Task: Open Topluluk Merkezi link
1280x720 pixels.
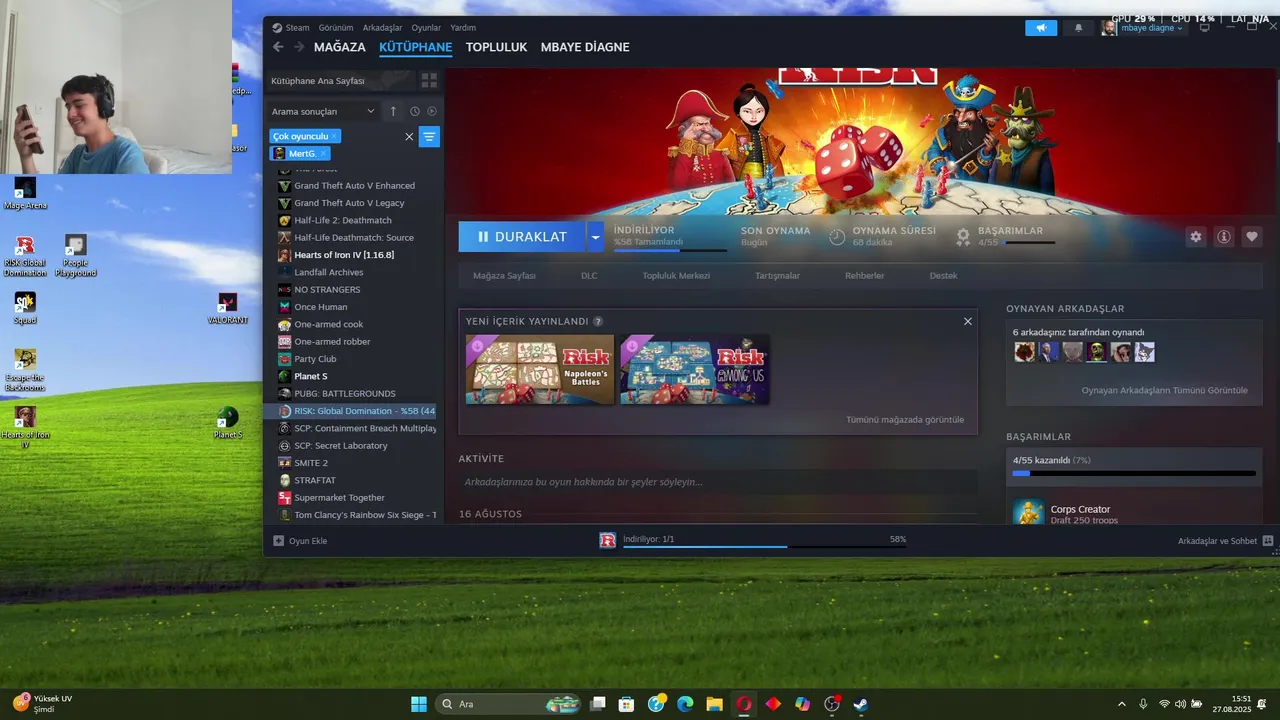Action: [676, 276]
